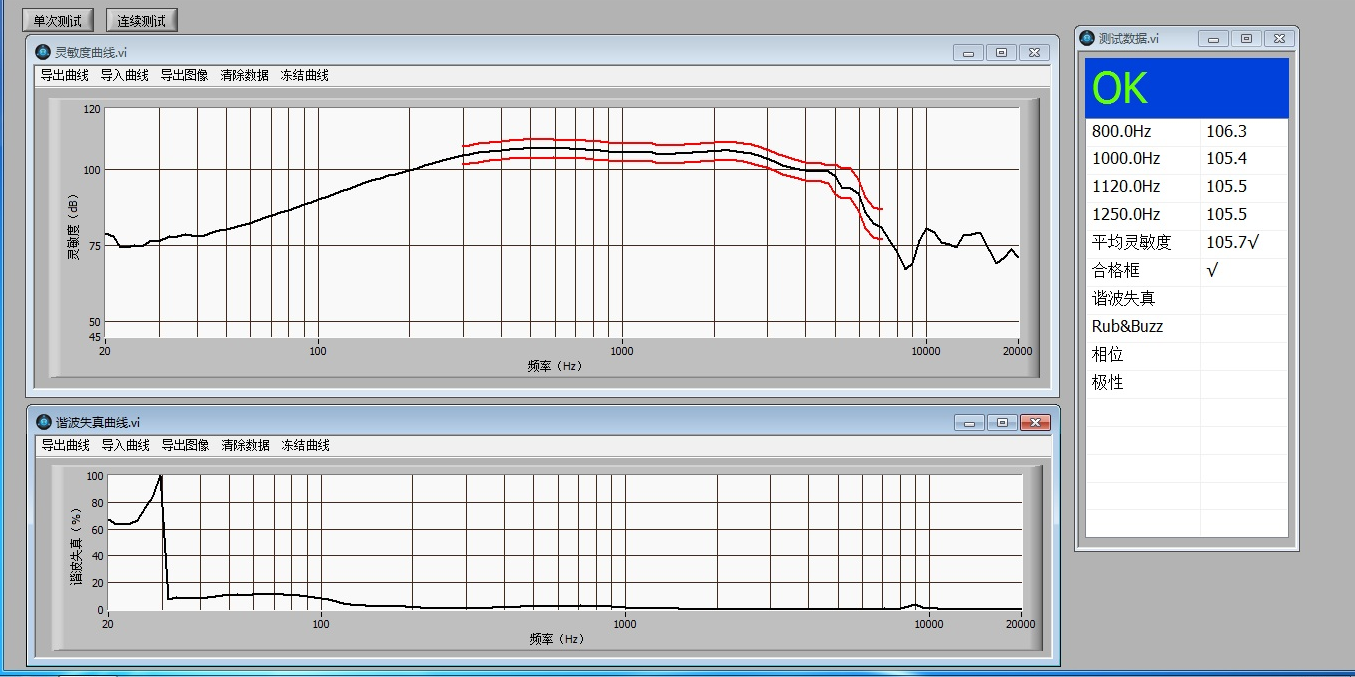Click the 连续测试 button
Viewport: 1355px width, 677px height.
pos(141,20)
